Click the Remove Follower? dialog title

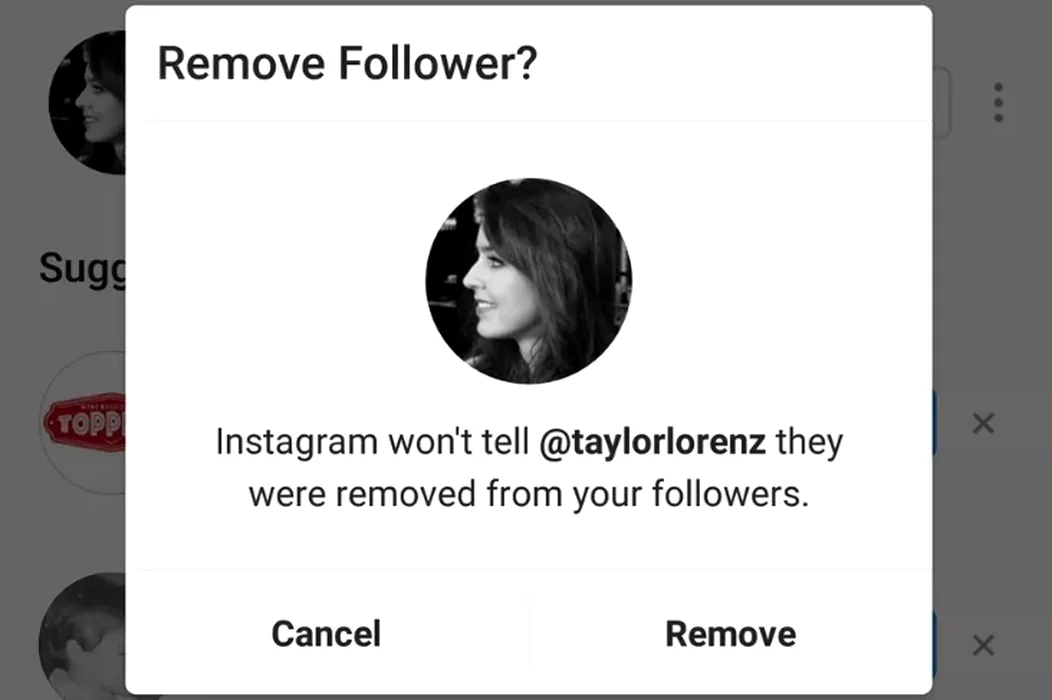click(x=347, y=64)
